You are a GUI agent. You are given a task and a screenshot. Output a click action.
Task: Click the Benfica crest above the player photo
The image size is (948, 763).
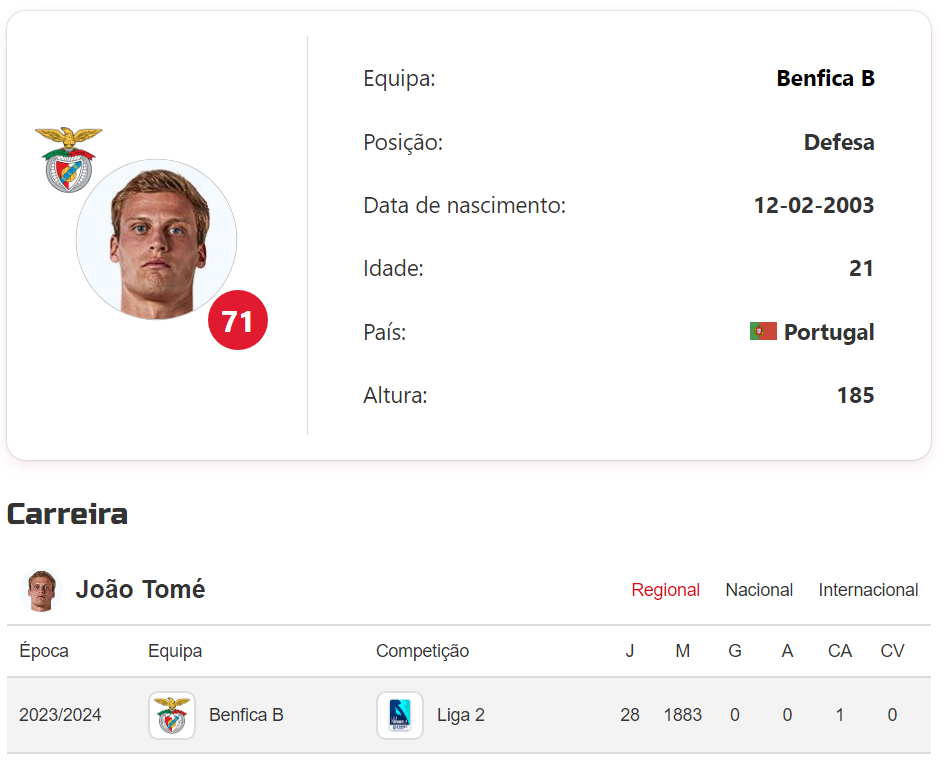(68, 159)
